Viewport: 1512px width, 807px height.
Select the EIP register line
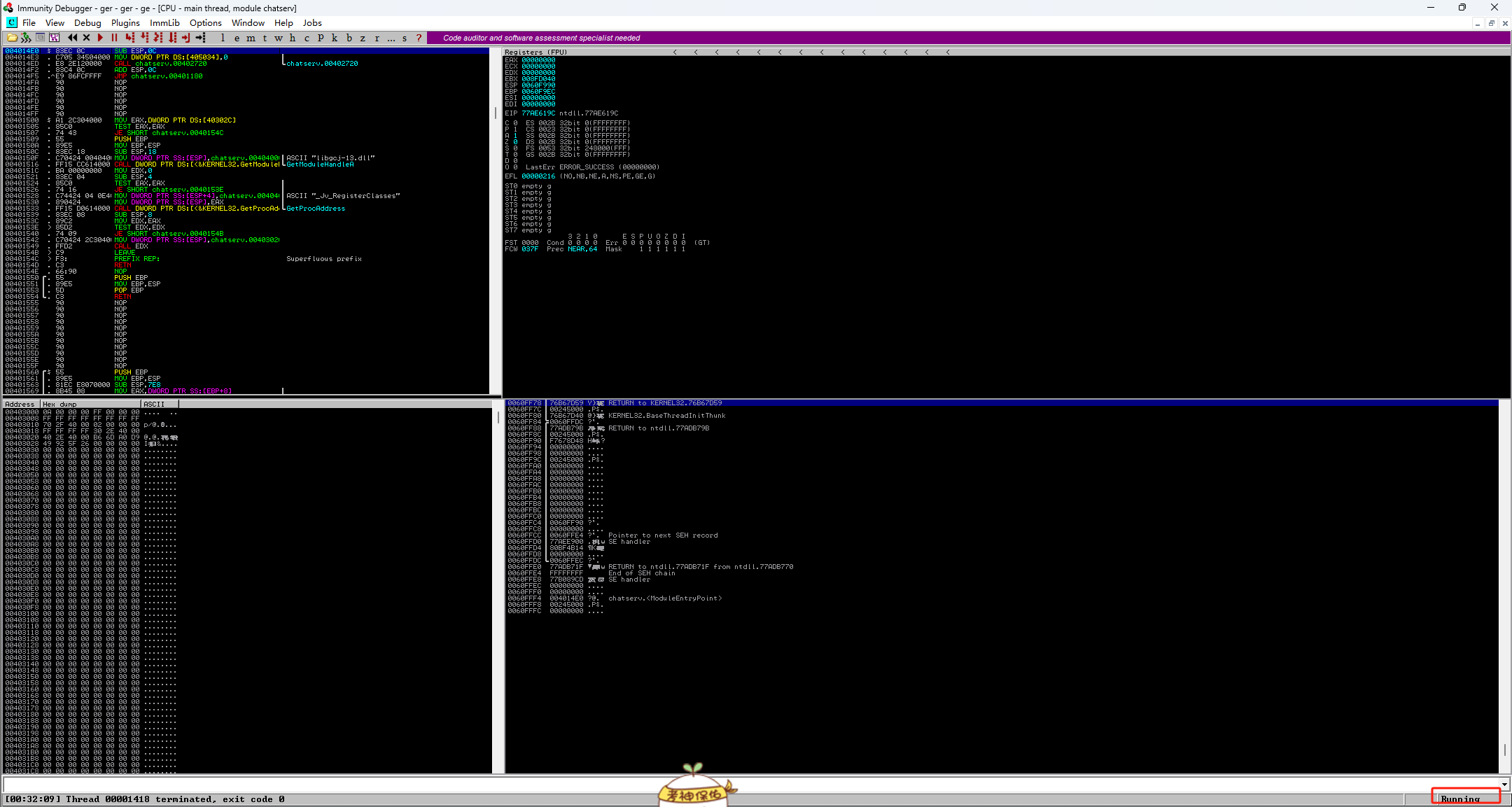click(561, 113)
